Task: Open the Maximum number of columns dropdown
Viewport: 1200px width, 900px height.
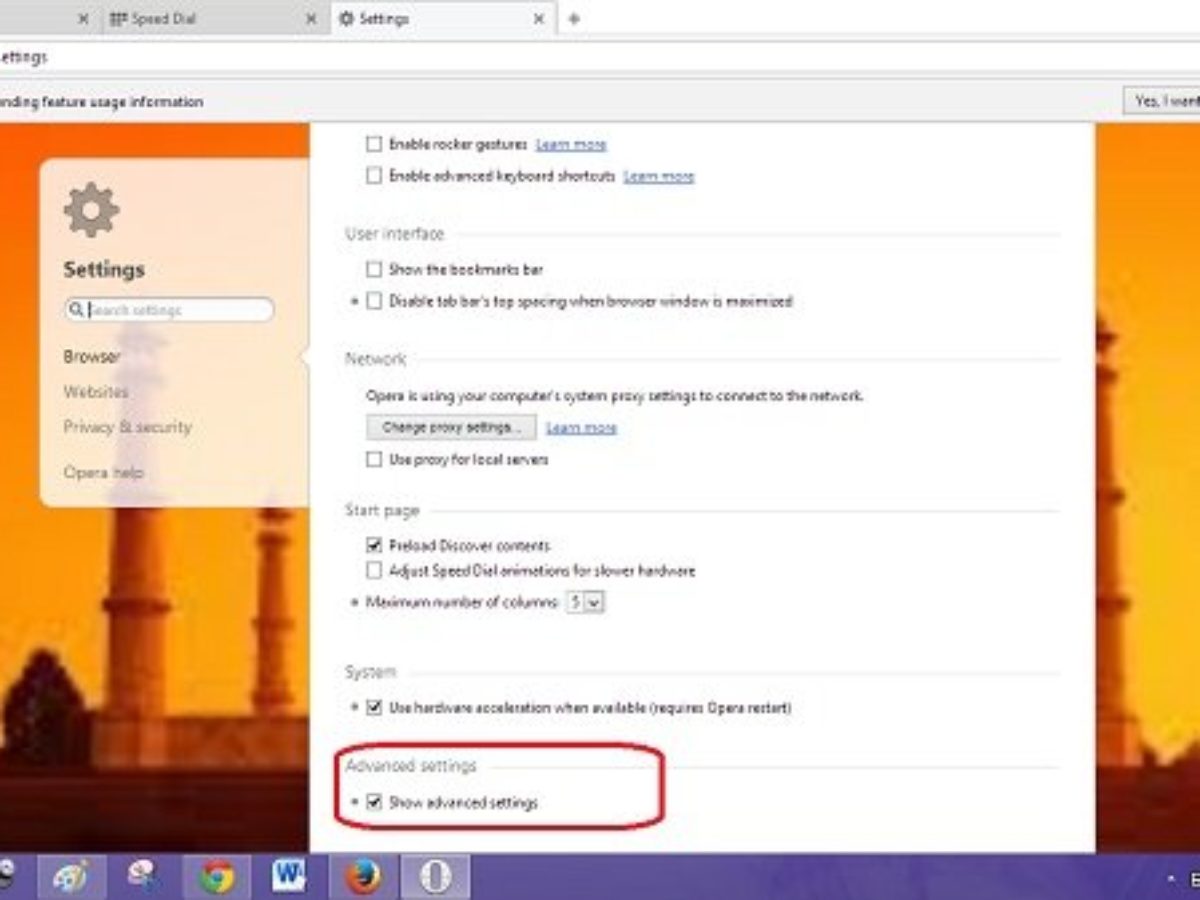Action: click(585, 602)
